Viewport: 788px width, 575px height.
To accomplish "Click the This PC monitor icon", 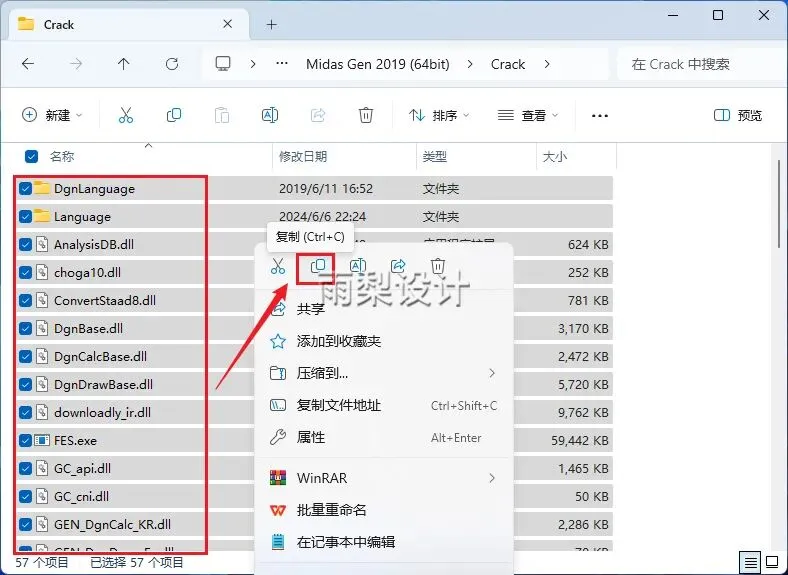I will pyautogui.click(x=223, y=64).
